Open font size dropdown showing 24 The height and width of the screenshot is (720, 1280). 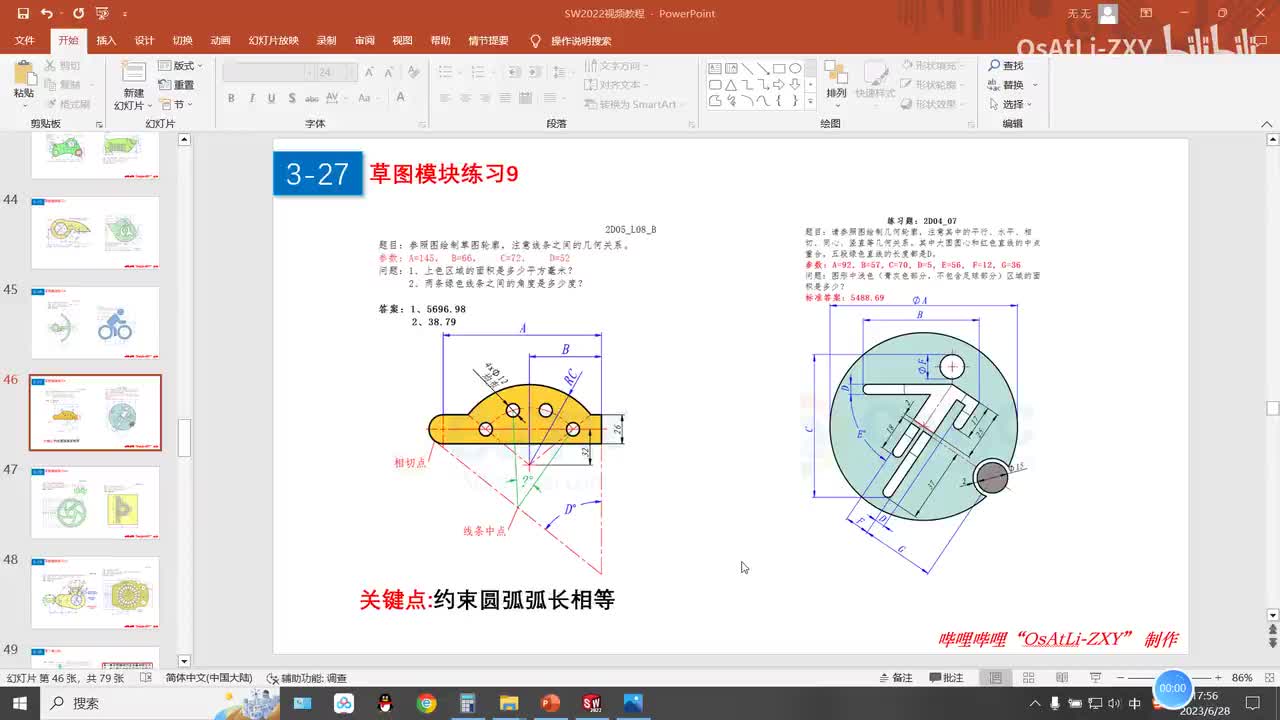tap(336, 72)
